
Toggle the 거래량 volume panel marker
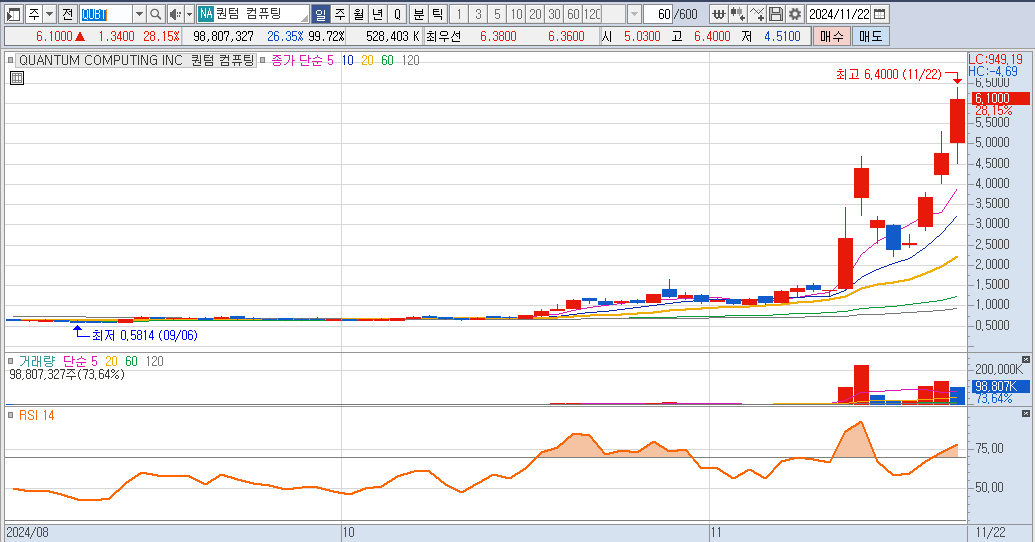[x=11, y=361]
